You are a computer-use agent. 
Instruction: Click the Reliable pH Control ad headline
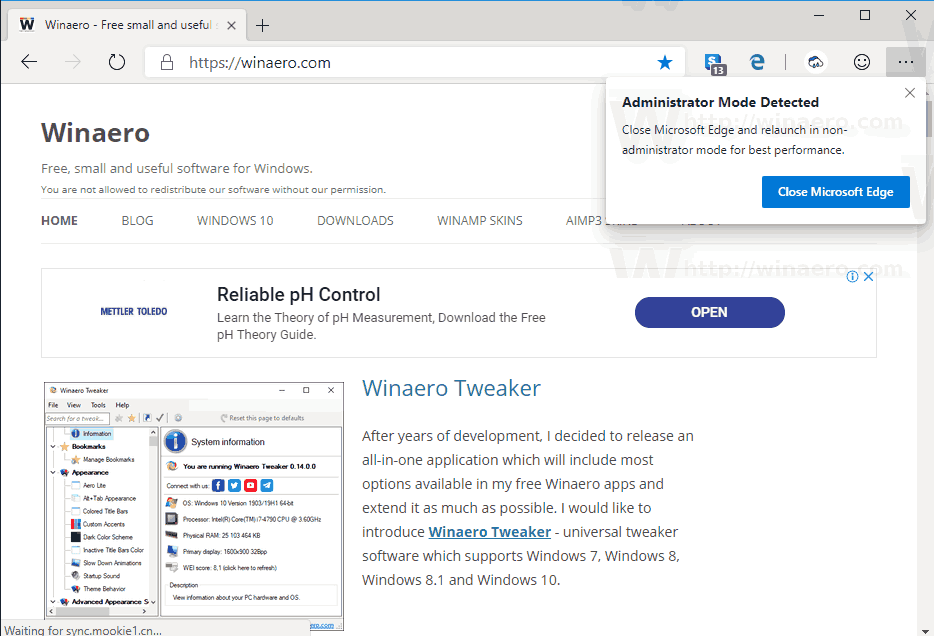pos(298,295)
